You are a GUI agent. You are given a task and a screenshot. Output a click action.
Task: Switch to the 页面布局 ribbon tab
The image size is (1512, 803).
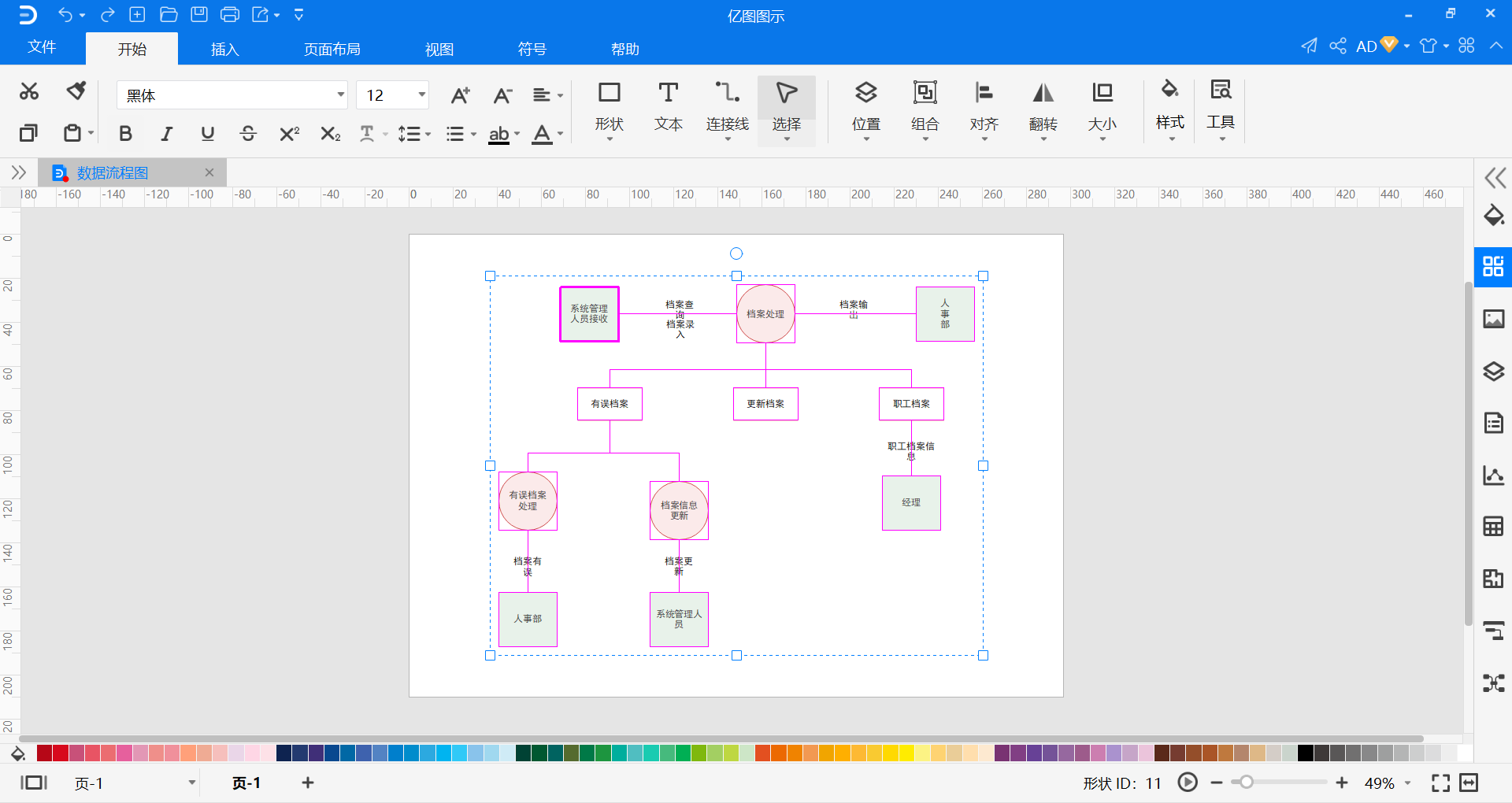click(332, 49)
